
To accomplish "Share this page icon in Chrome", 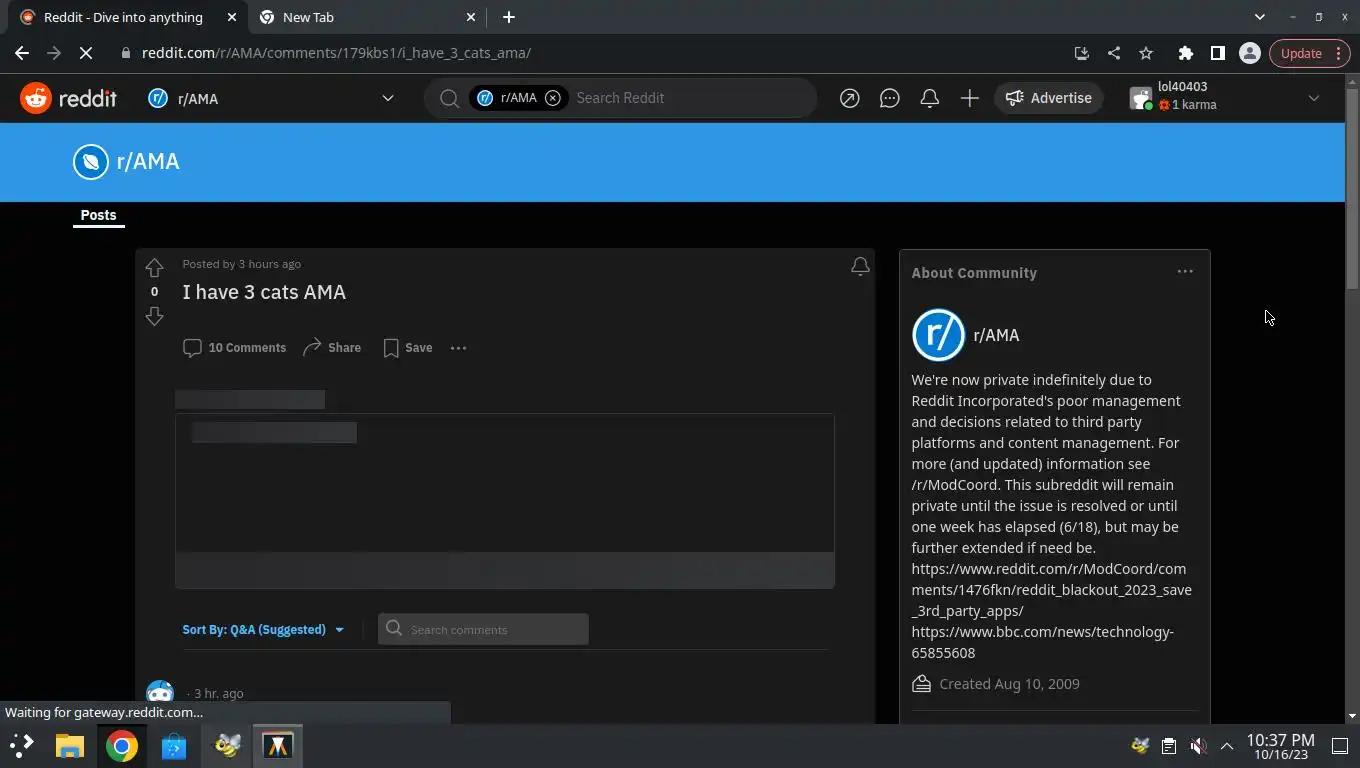I will coord(1113,53).
